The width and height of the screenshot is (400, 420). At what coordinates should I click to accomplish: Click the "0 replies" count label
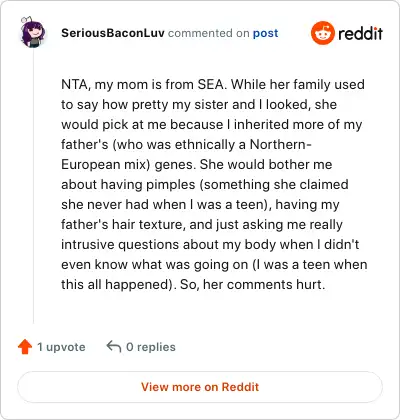click(151, 347)
